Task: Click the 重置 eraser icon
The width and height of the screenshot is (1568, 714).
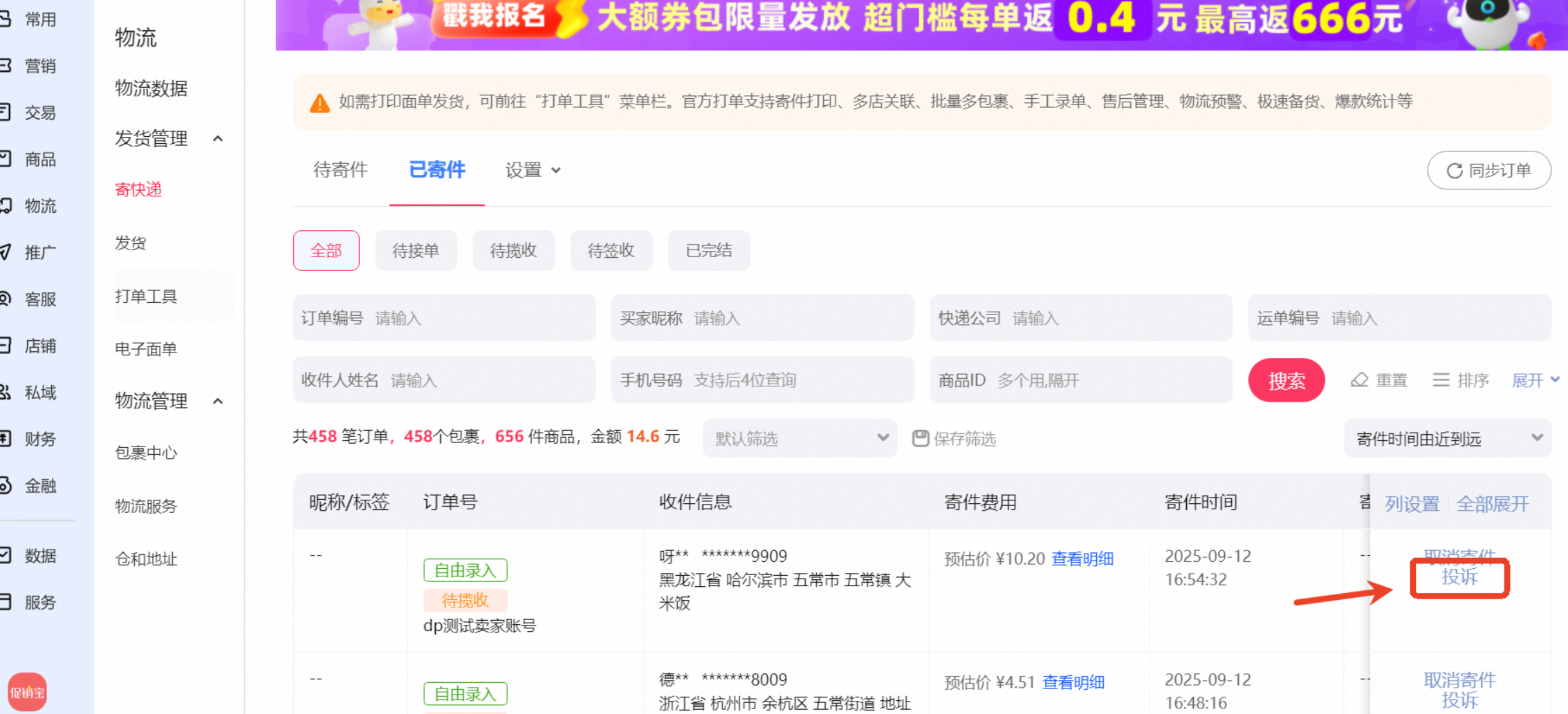Action: [x=1359, y=380]
